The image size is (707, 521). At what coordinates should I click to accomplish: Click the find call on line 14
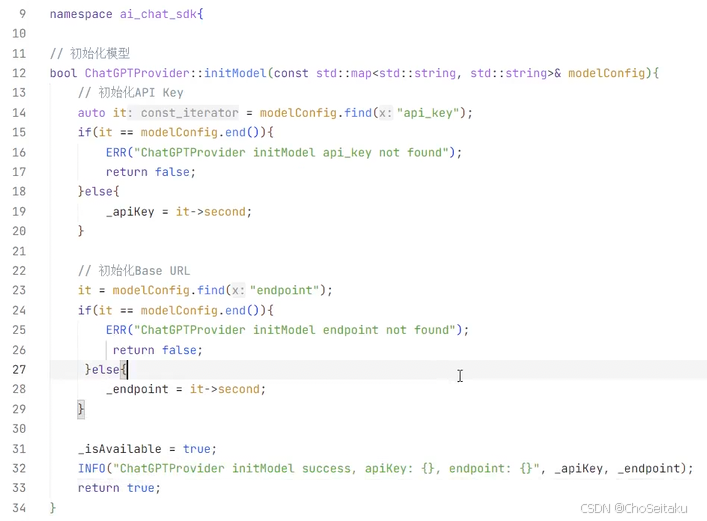pos(358,112)
